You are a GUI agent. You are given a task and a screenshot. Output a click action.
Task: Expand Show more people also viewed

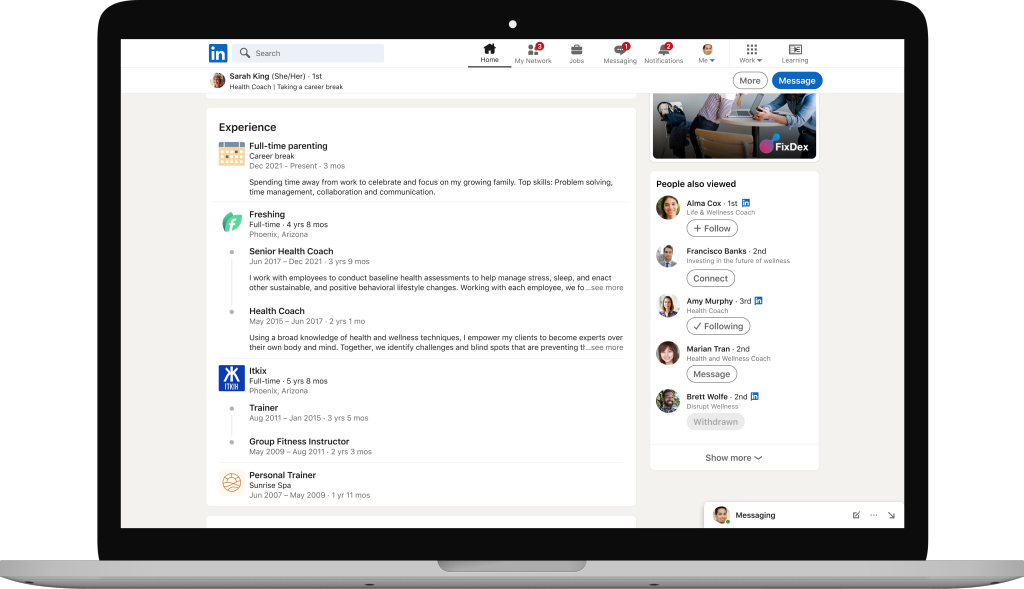pos(733,458)
